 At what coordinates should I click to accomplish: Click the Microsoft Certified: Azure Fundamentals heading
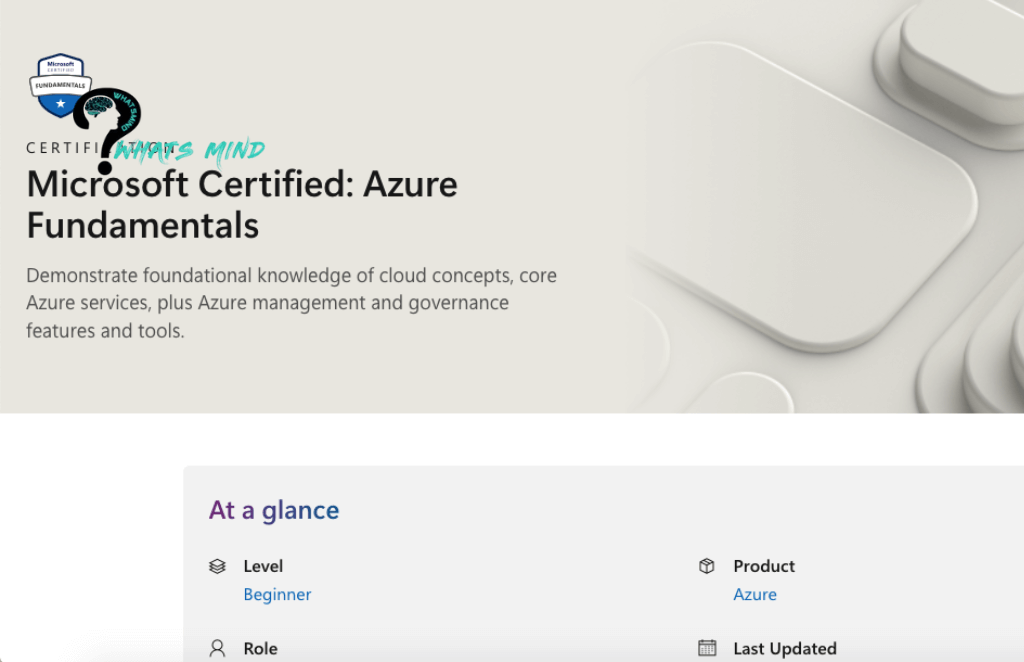pyautogui.click(x=242, y=205)
